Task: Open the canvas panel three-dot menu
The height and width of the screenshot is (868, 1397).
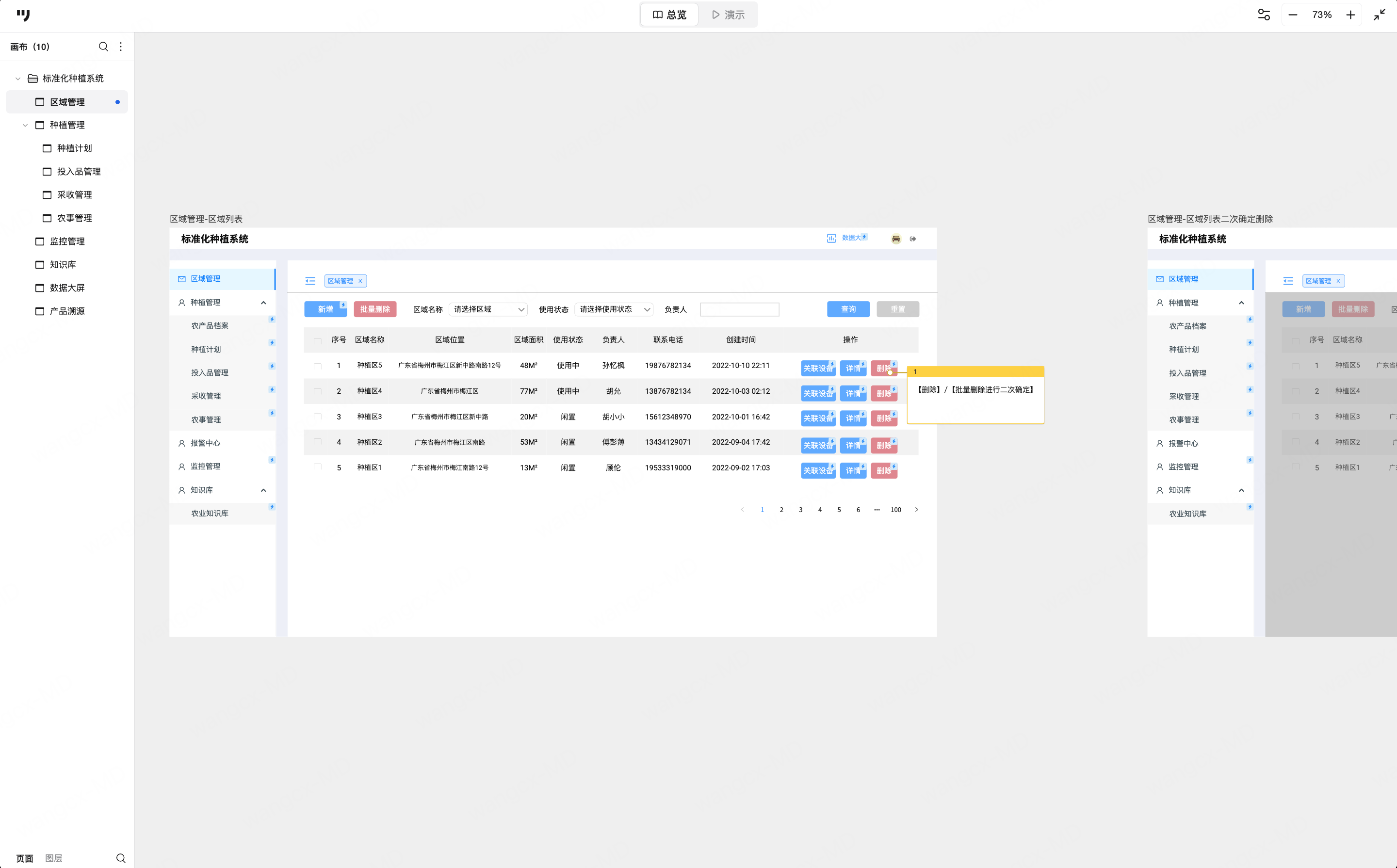Action: coord(121,47)
